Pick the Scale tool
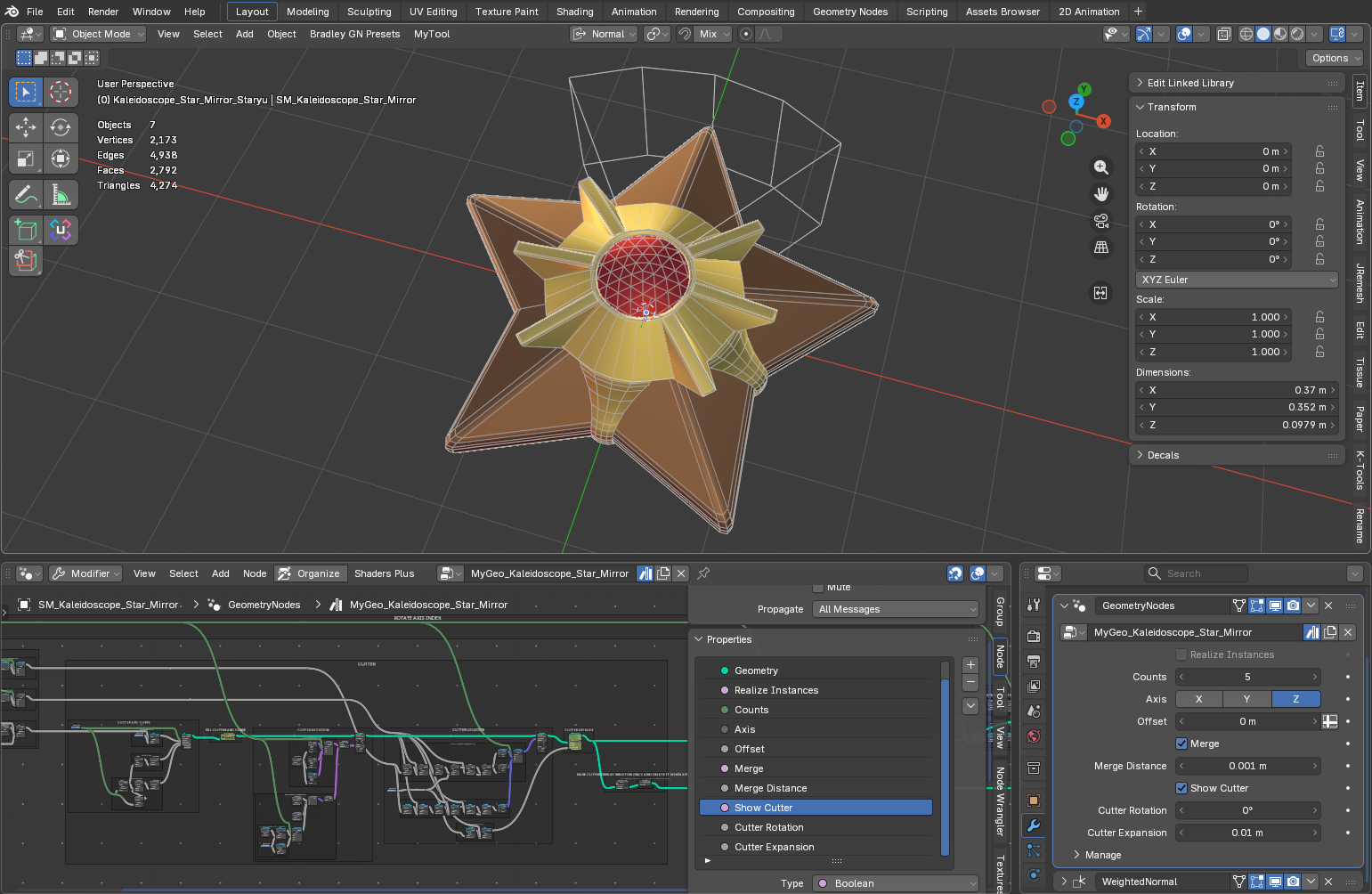Viewport: 1372px width, 894px height. click(x=26, y=158)
